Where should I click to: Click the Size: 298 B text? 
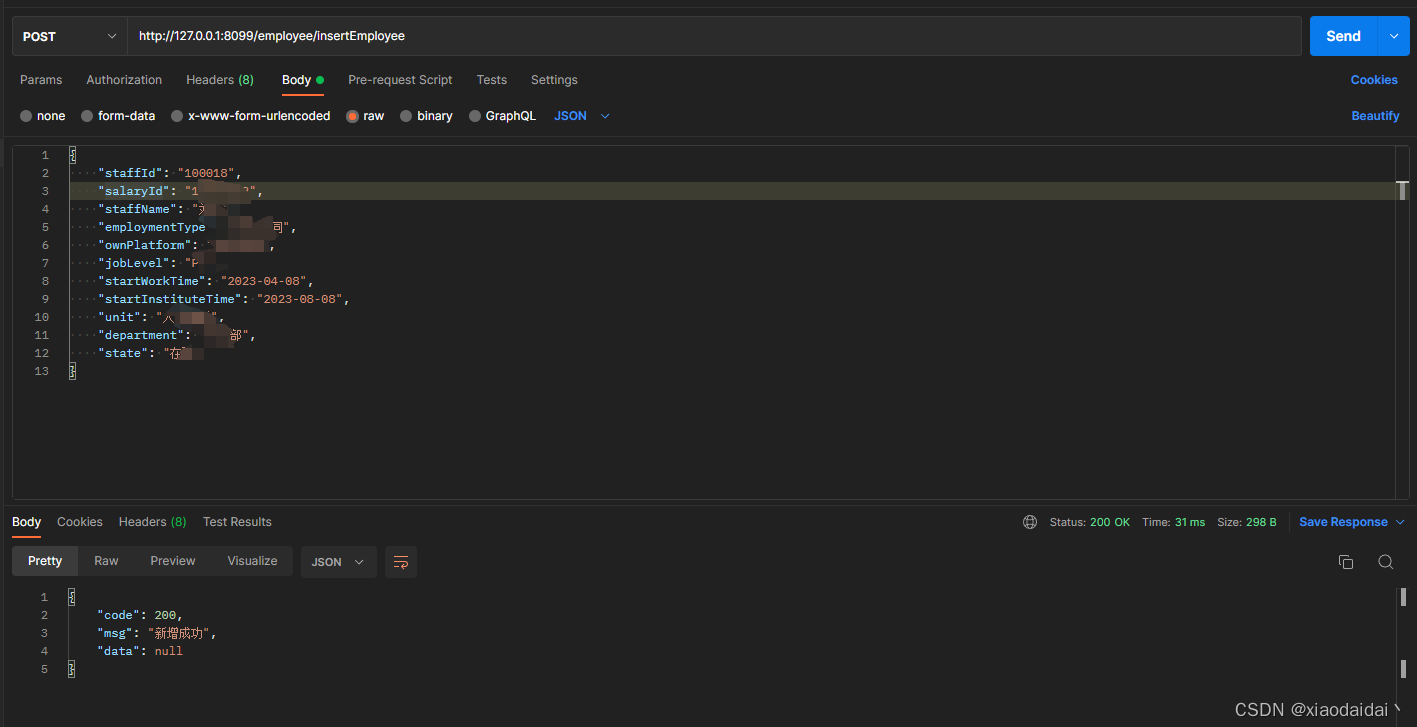point(1246,522)
